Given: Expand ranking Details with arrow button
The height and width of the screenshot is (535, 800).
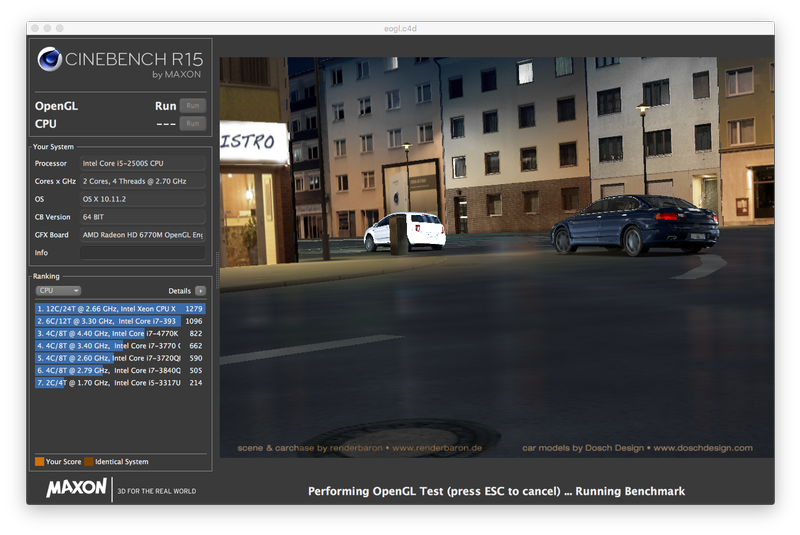Looking at the screenshot, I should click(200, 291).
